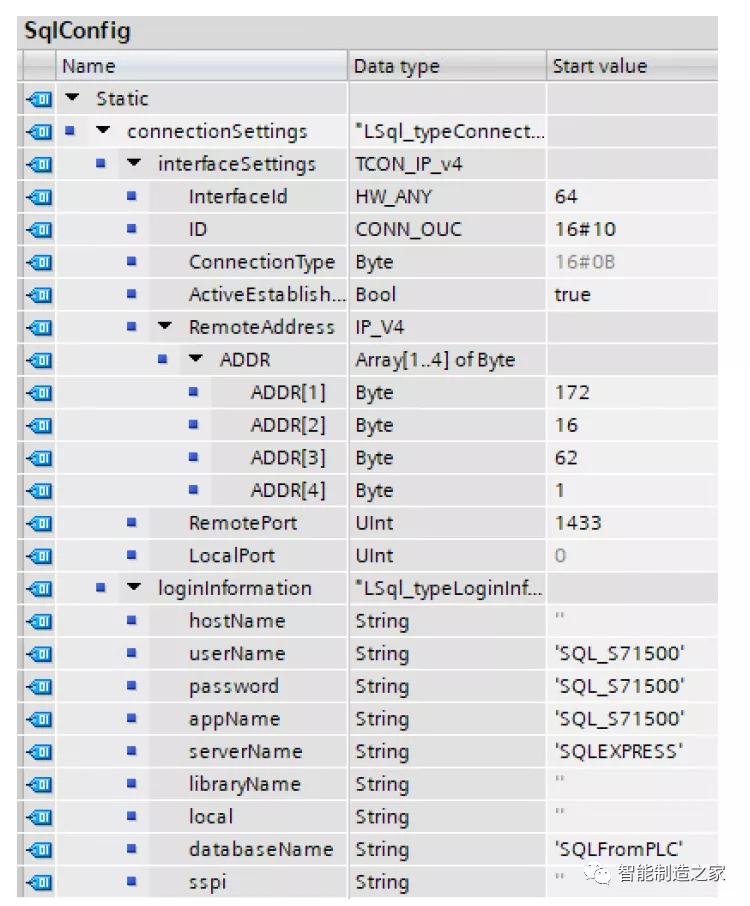750x906 pixels.
Task: Click the tag icon in the ADDR[3] row
Action: (x=39, y=458)
